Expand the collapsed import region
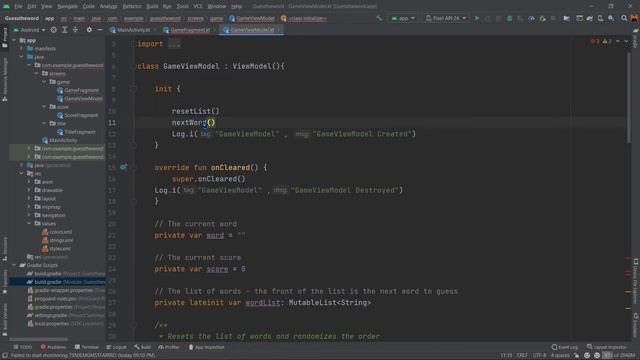The width and height of the screenshot is (640, 360). click(174, 44)
